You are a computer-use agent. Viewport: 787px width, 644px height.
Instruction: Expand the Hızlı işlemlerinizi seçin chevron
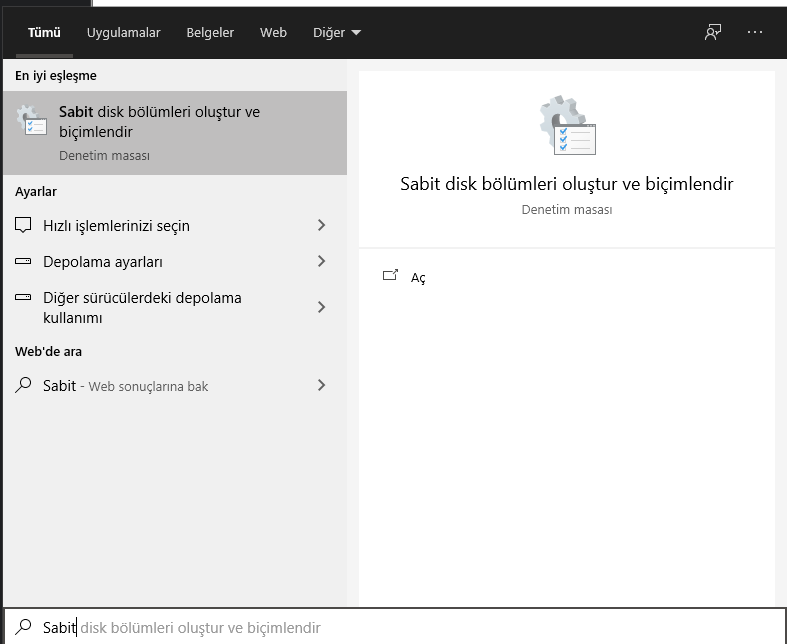322,225
